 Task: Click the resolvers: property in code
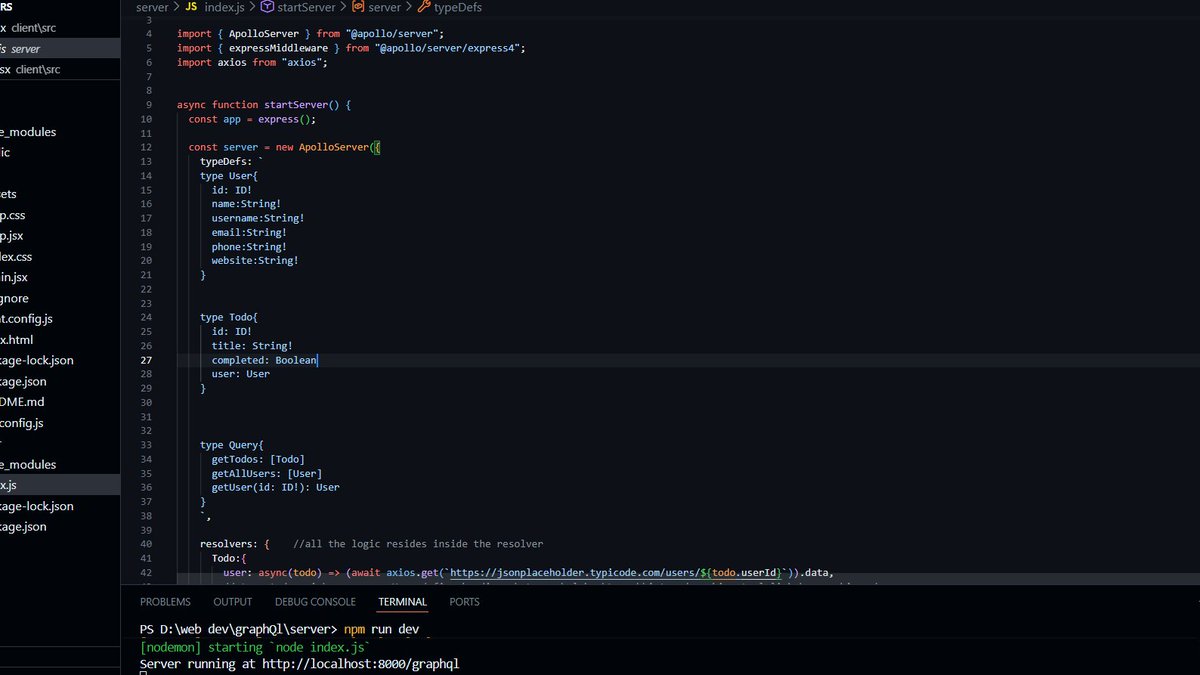(x=229, y=544)
